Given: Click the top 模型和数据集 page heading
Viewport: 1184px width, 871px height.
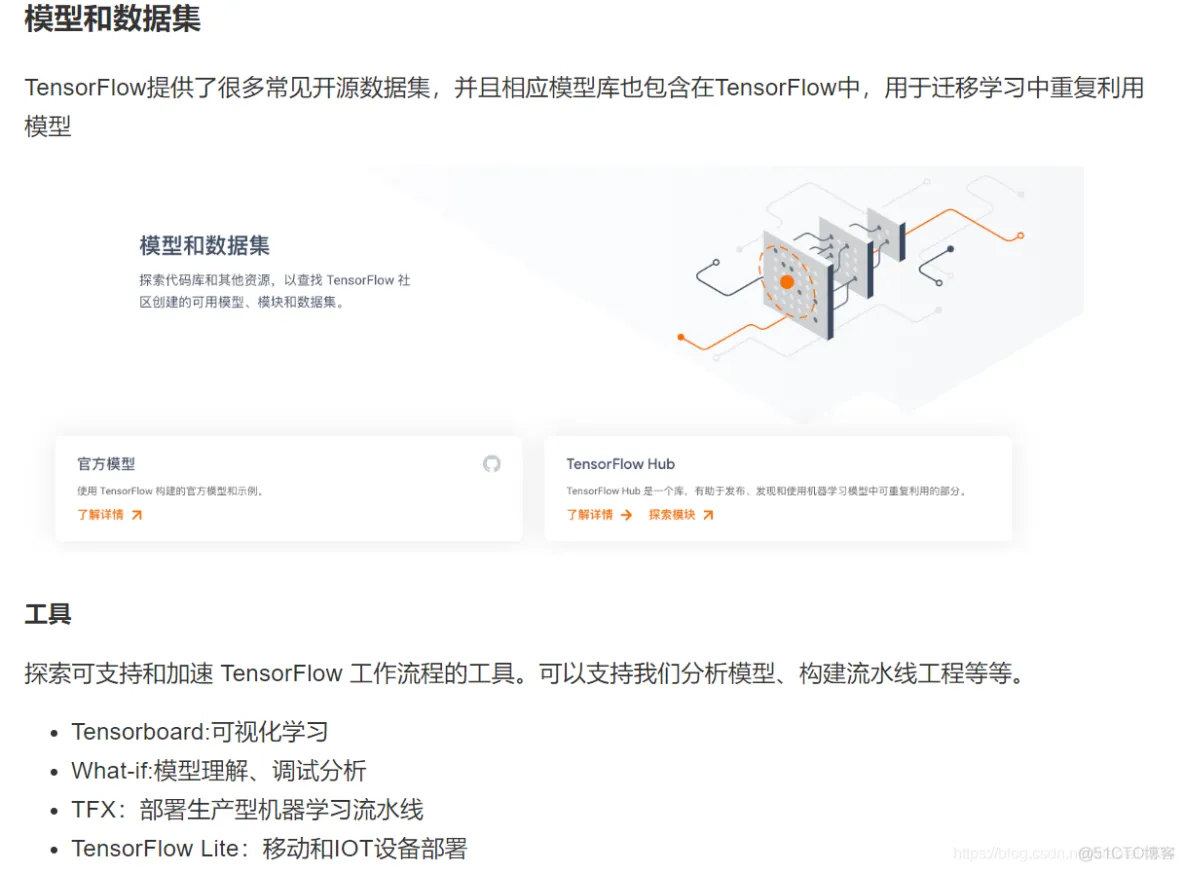Looking at the screenshot, I should tap(113, 19).
